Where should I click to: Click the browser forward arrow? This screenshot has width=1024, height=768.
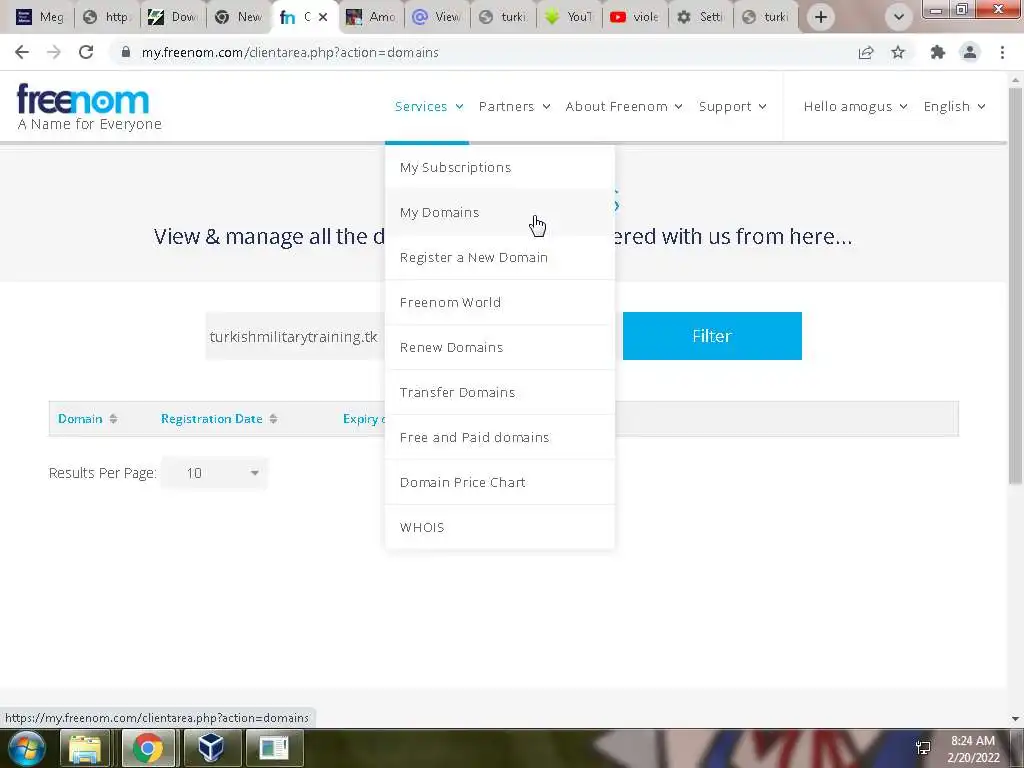coord(54,52)
